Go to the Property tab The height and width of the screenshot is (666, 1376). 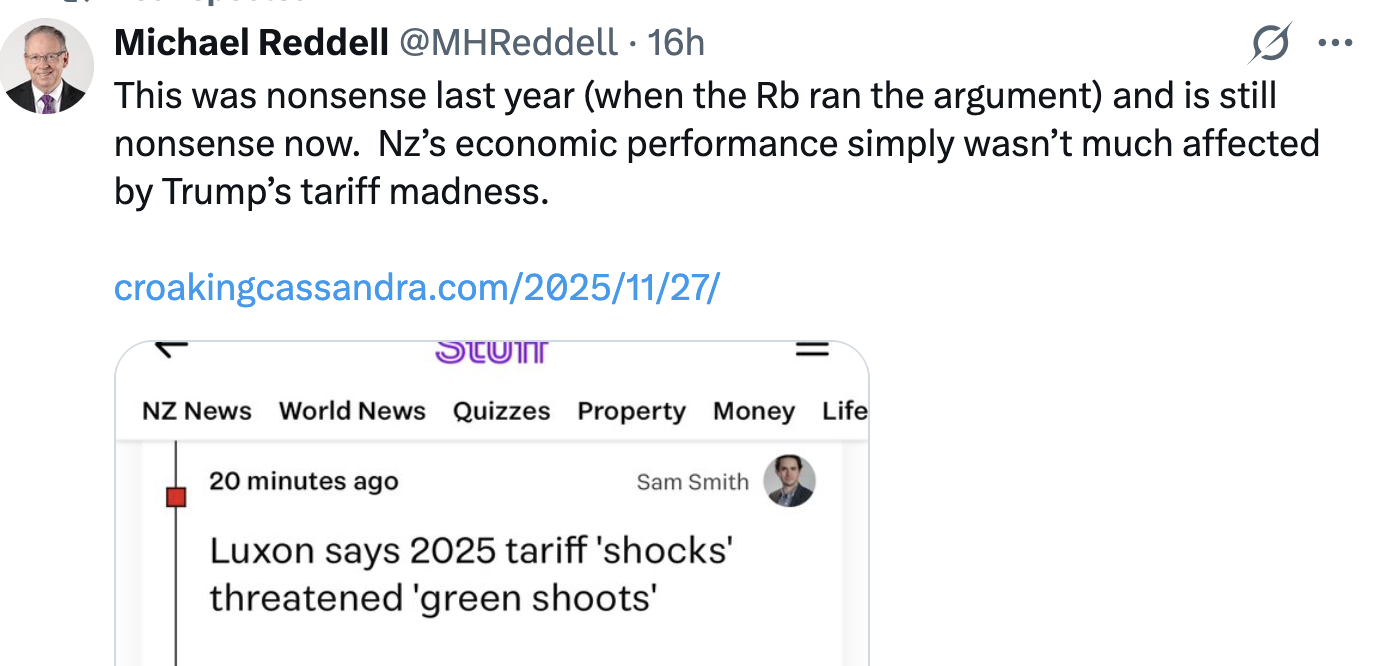(631, 411)
